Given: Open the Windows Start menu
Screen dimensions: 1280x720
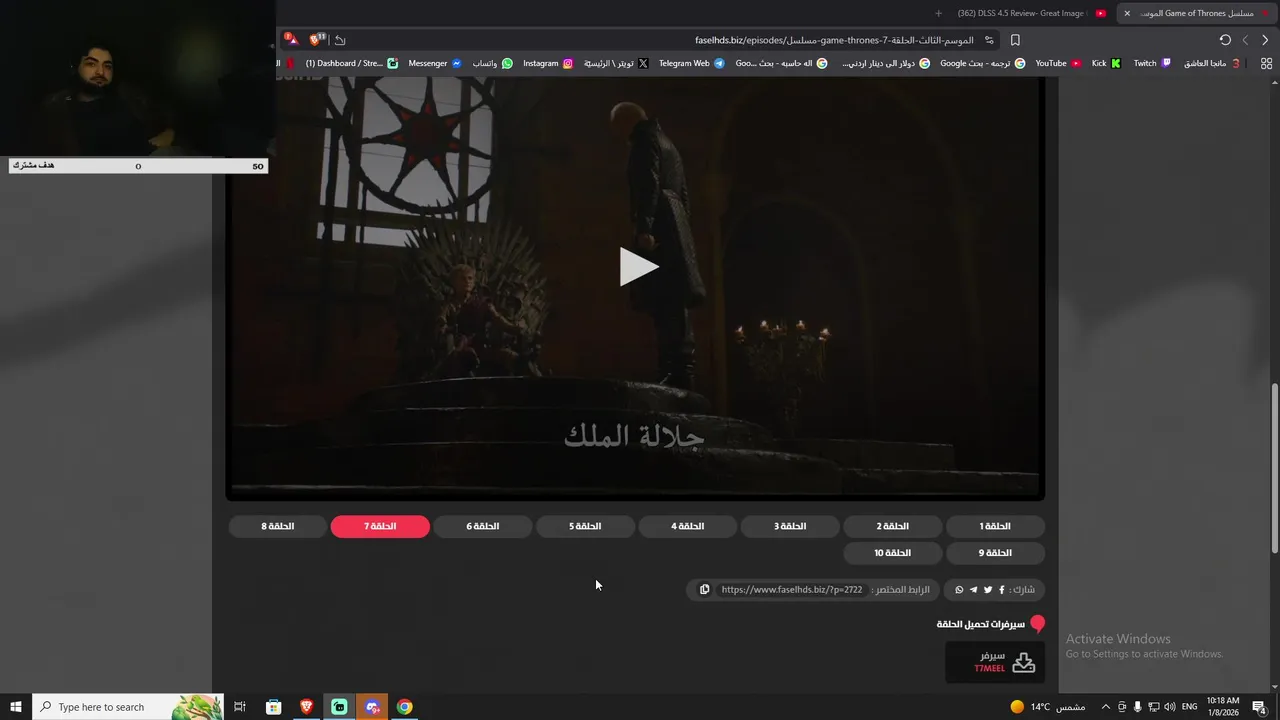Looking at the screenshot, I should tap(16, 707).
